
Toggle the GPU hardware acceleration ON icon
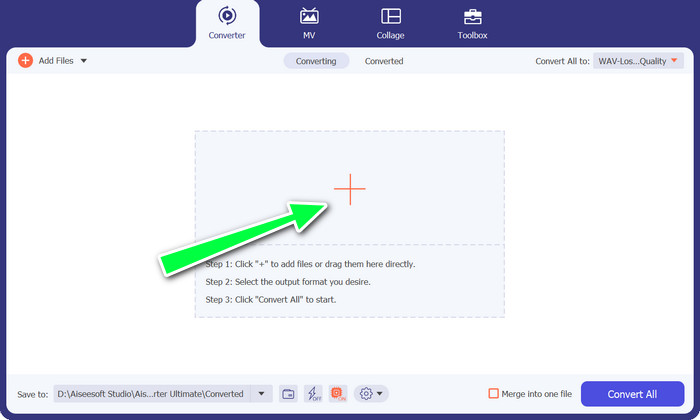pyautogui.click(x=338, y=394)
